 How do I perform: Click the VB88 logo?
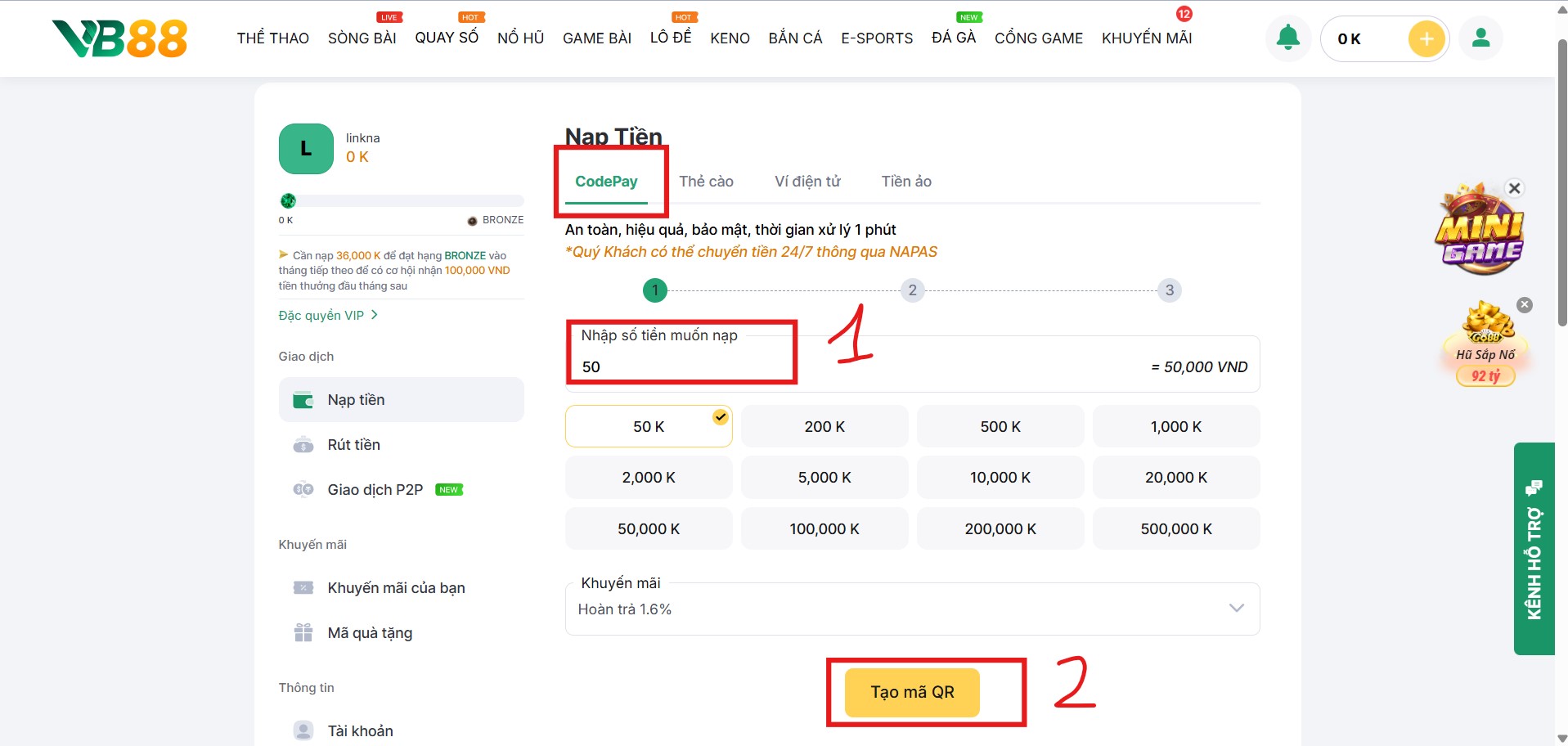120,38
